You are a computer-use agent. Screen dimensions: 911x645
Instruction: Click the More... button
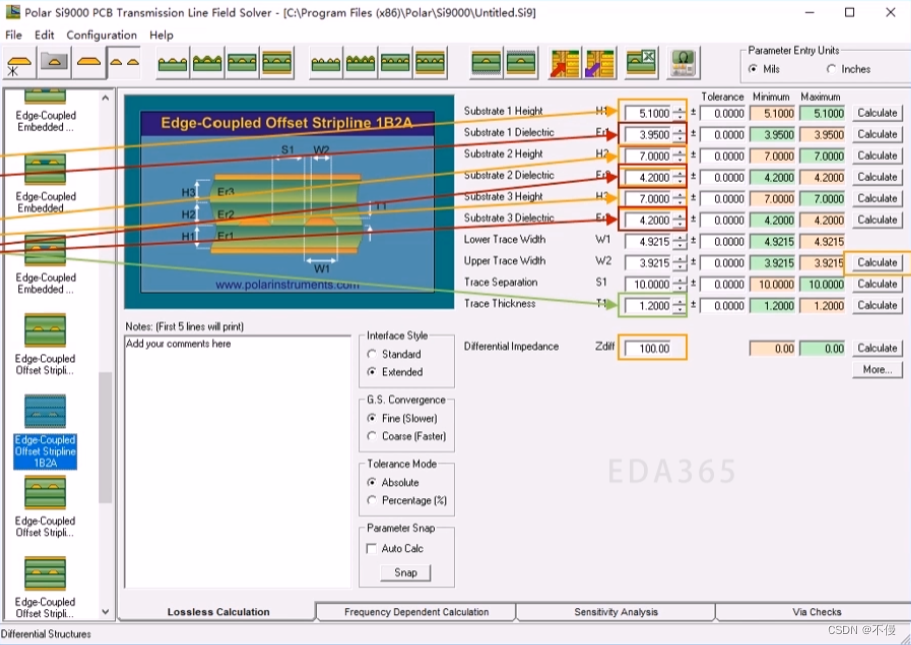click(x=877, y=370)
